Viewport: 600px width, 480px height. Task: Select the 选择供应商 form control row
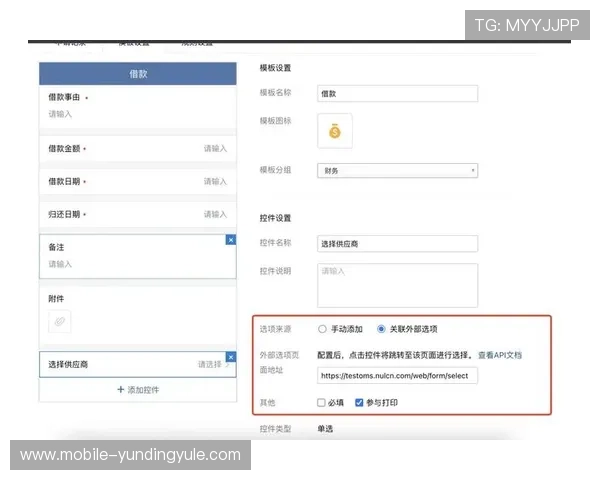(x=138, y=364)
